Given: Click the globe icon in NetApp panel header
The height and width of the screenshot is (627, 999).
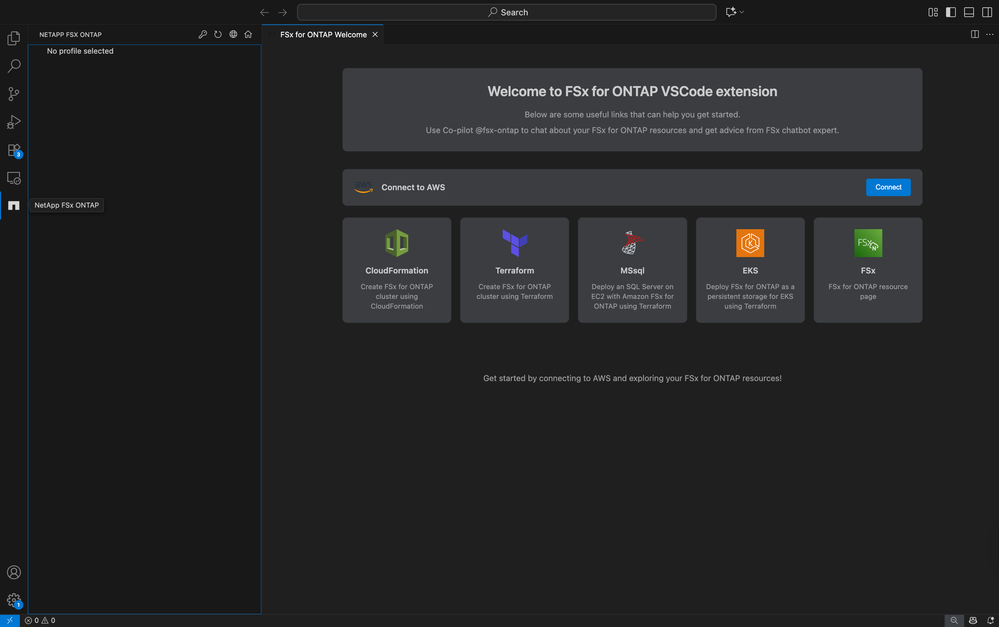Looking at the screenshot, I should pos(233,34).
